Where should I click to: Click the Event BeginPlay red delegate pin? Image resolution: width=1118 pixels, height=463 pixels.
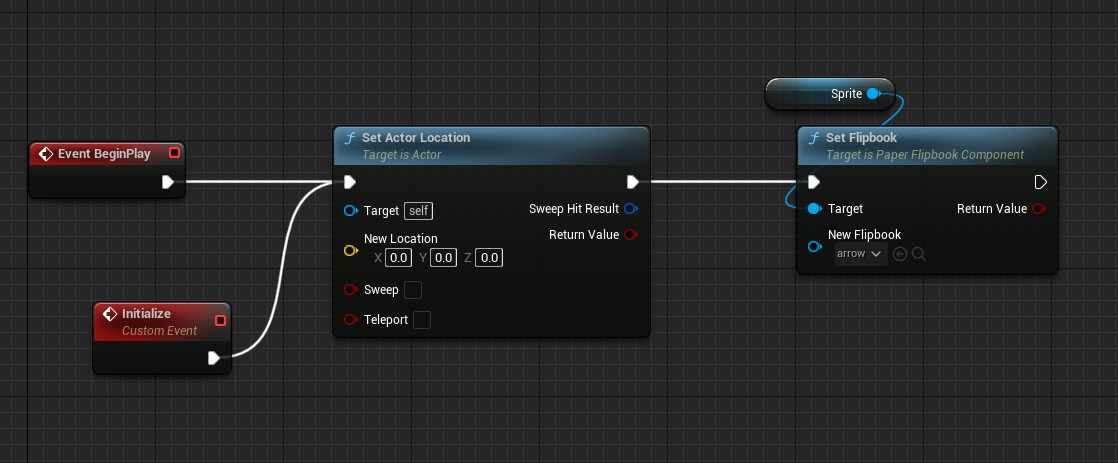pyautogui.click(x=175, y=153)
